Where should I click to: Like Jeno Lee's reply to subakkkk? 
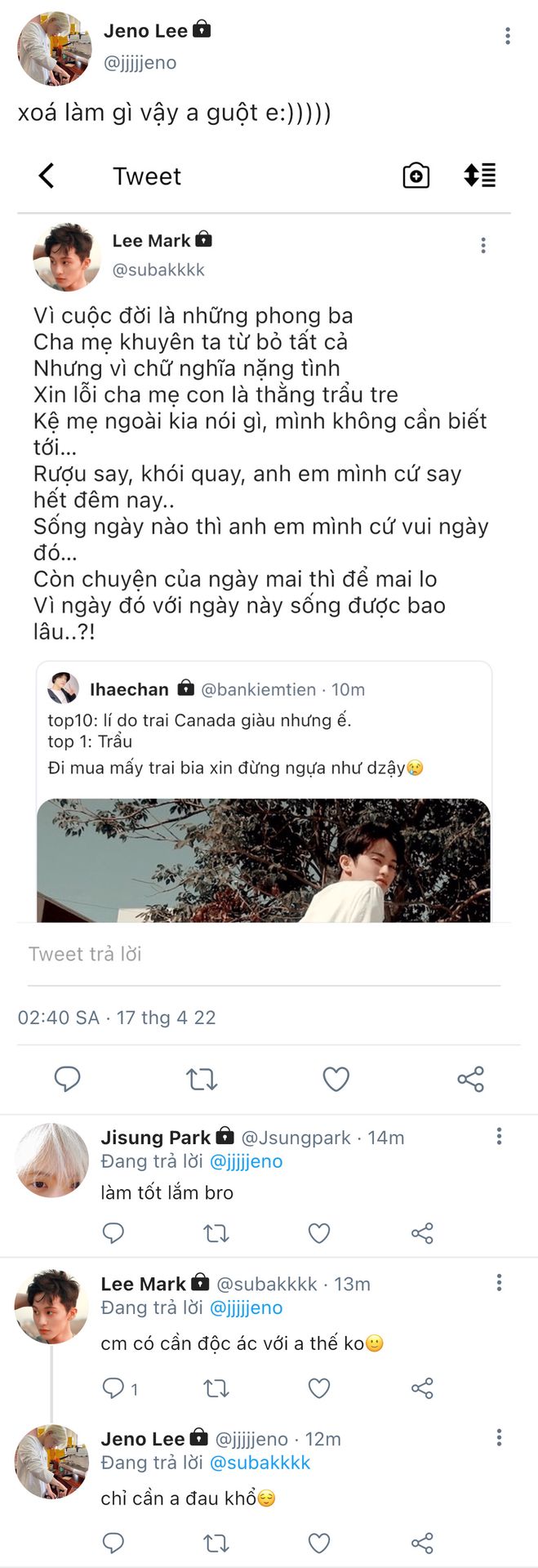[x=319, y=1543]
